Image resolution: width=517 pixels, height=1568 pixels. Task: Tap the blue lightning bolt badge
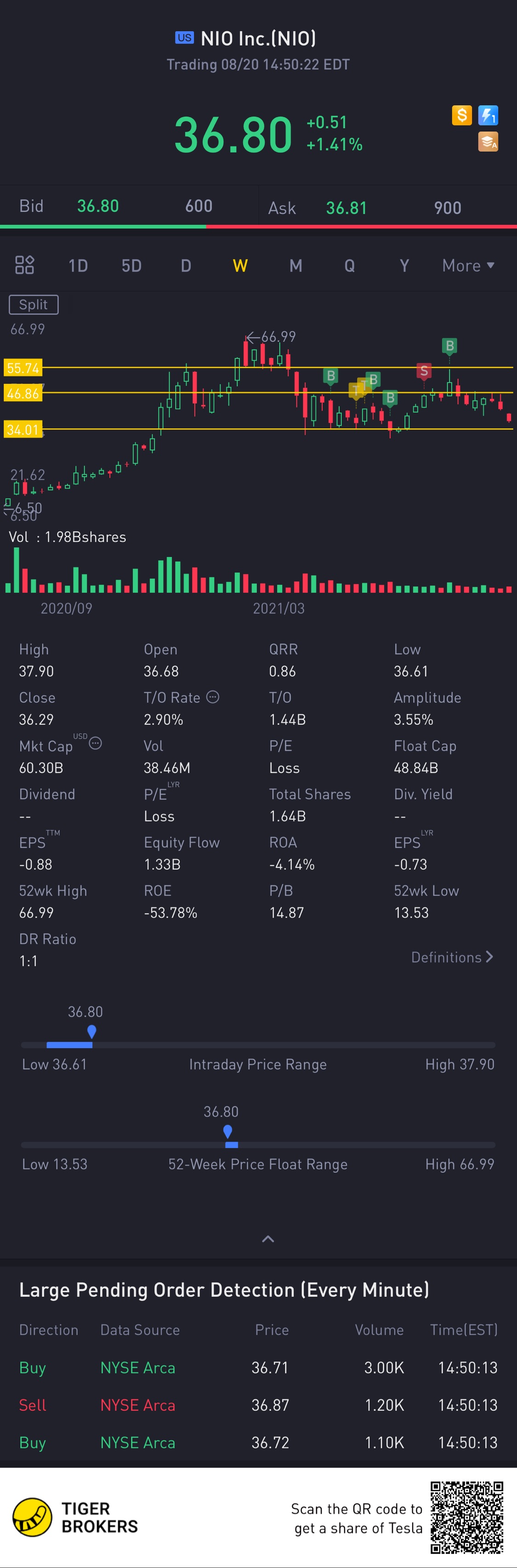tap(489, 115)
